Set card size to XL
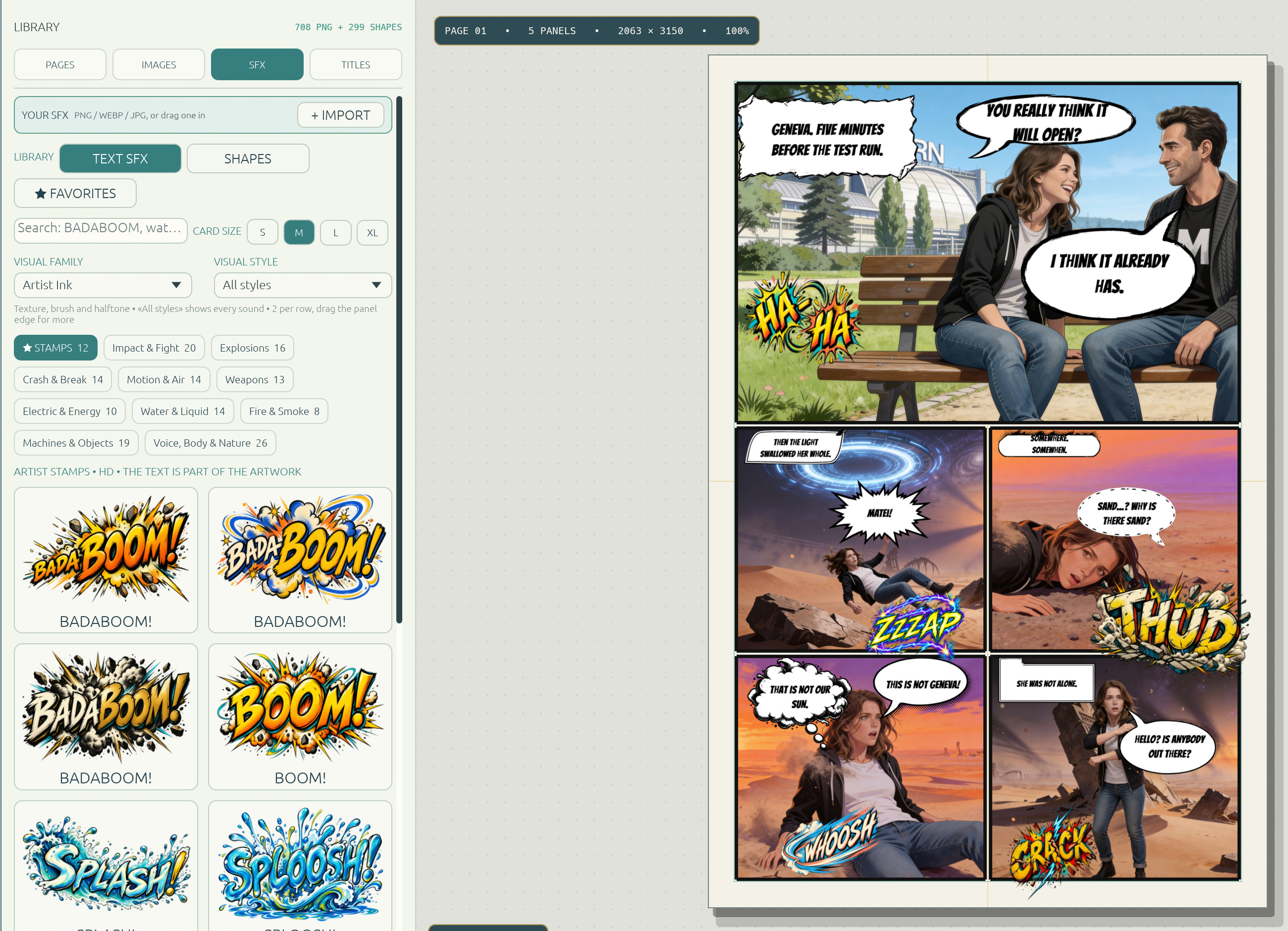1288x931 pixels. point(372,232)
